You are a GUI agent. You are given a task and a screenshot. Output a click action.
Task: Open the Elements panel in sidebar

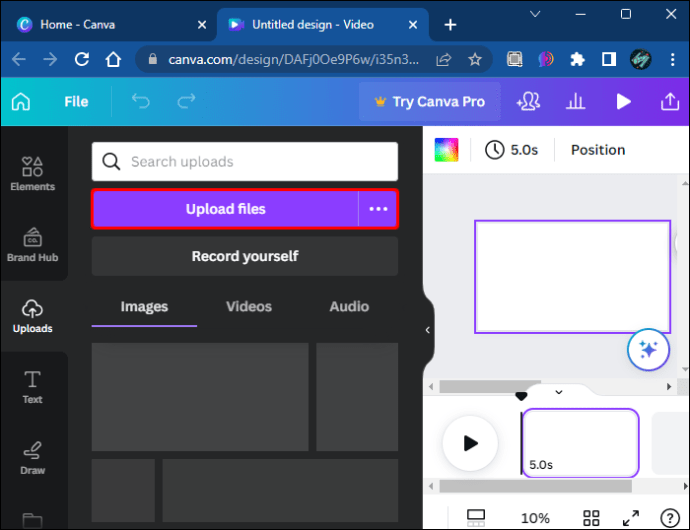32,173
